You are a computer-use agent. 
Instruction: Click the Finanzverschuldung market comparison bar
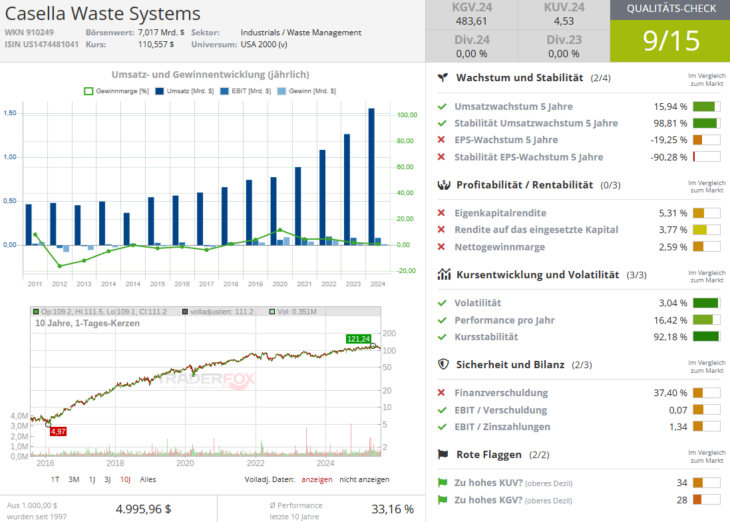pos(706,393)
